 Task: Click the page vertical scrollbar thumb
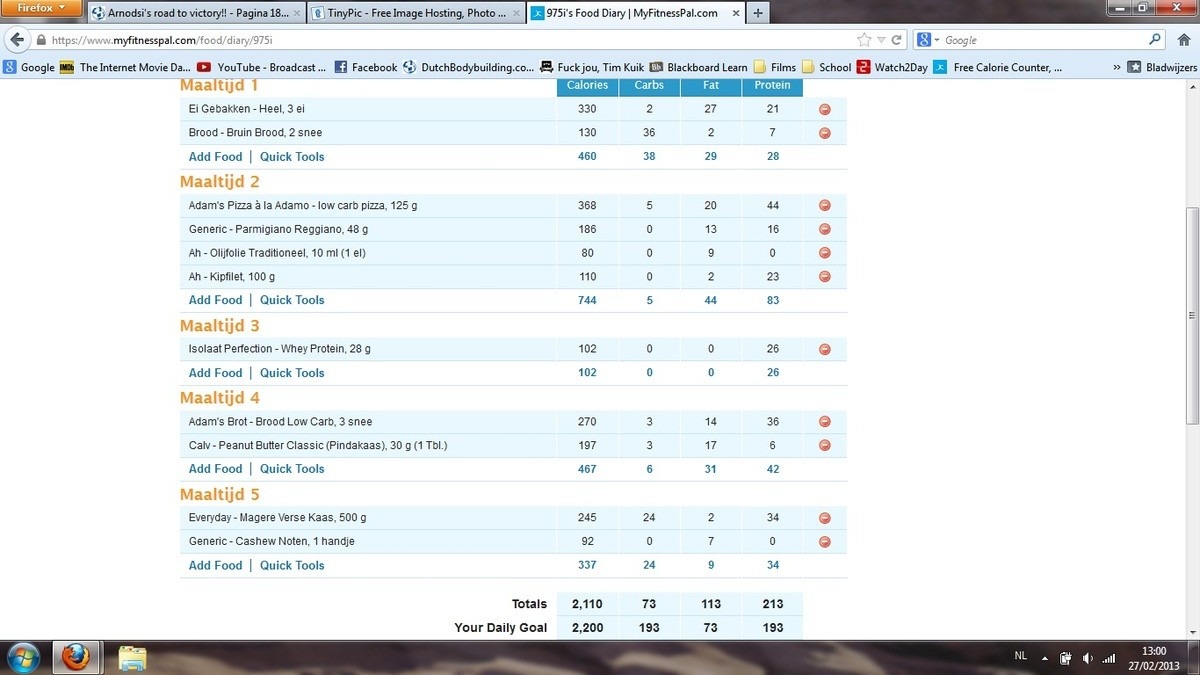tap(1191, 315)
